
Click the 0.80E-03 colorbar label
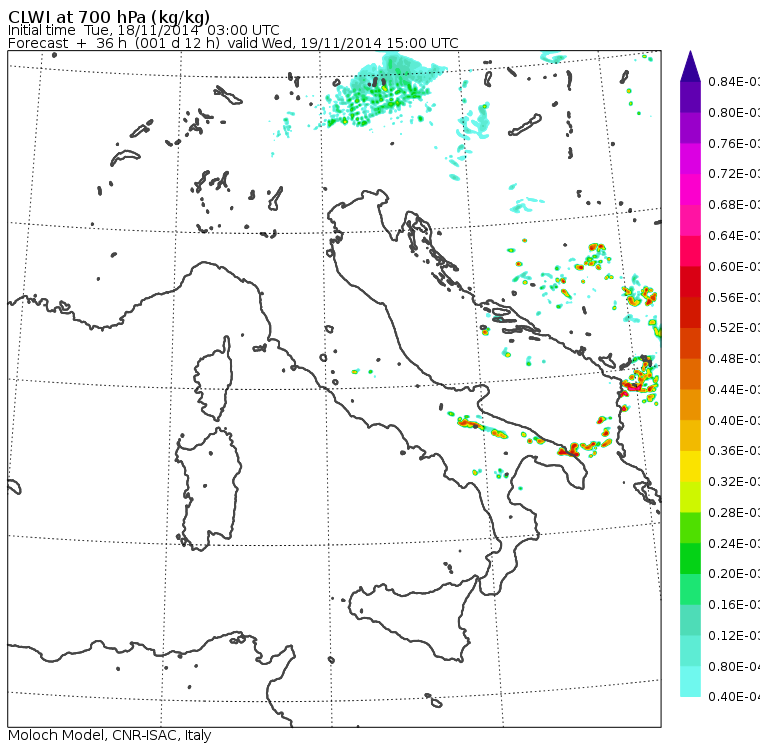tap(734, 112)
